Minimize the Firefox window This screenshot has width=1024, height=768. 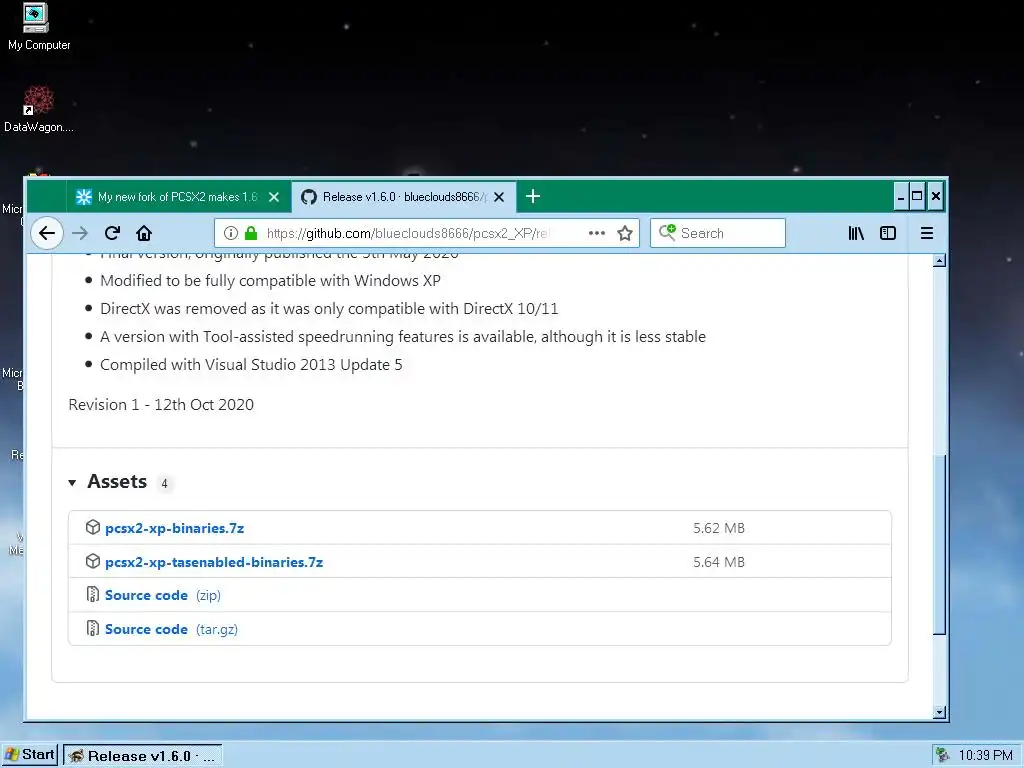[901, 197]
